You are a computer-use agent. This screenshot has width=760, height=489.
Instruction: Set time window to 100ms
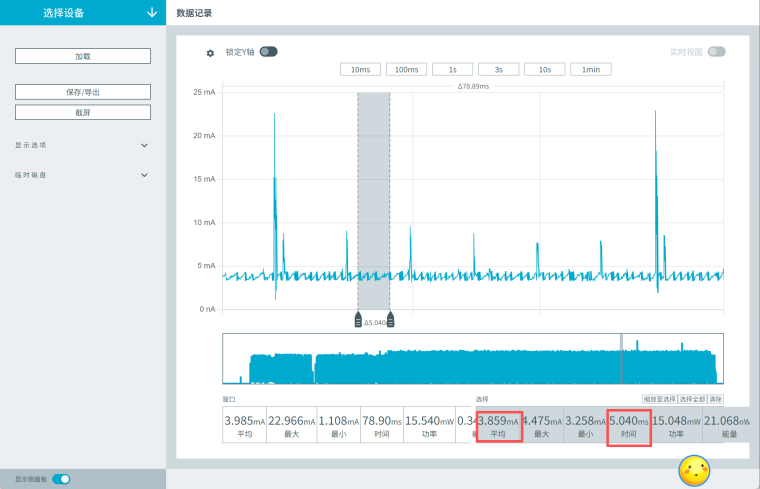(x=406, y=69)
